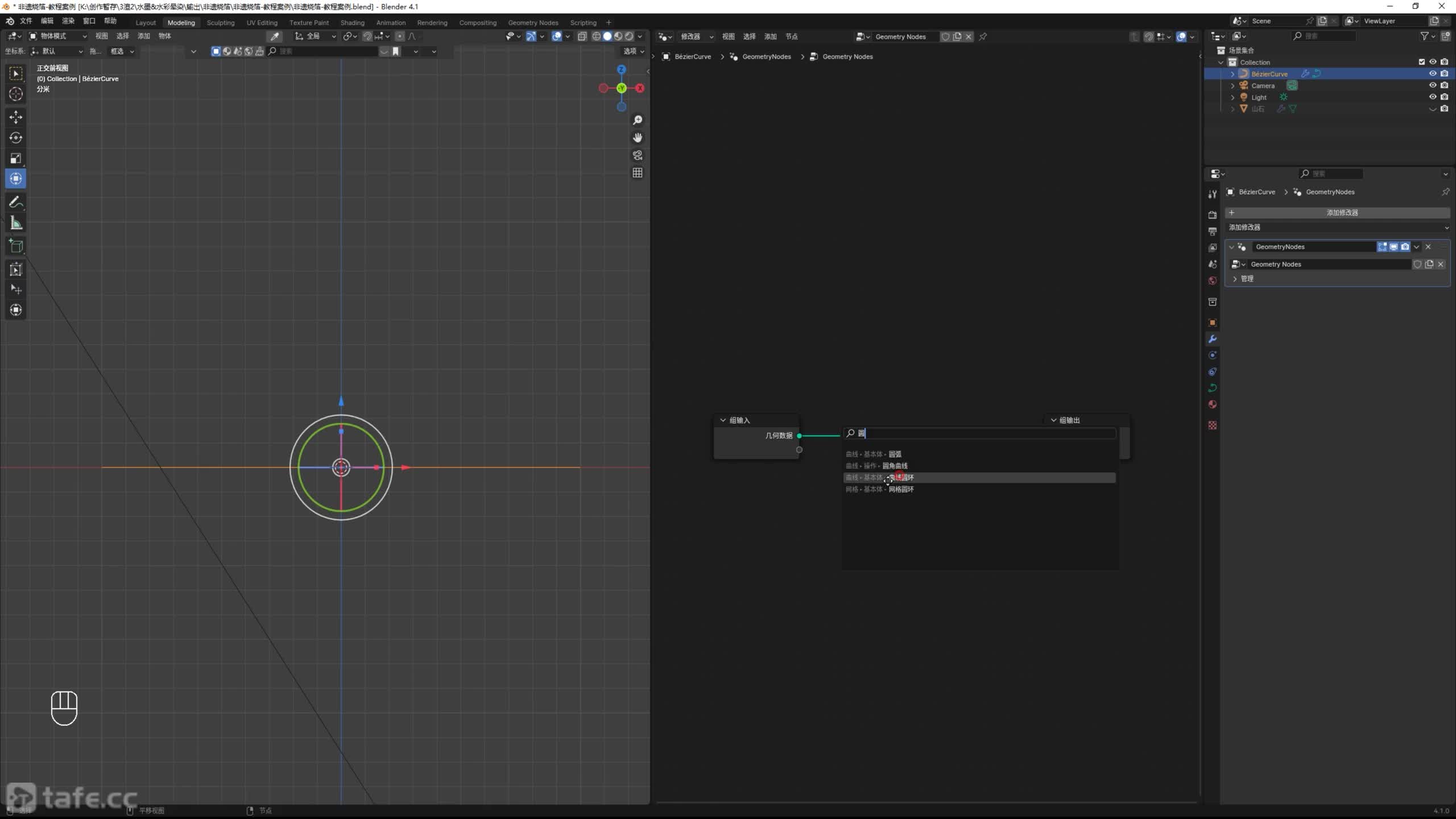This screenshot has height=819, width=1456.
Task: Open the 物体模式 mode dropdown
Action: (58, 36)
